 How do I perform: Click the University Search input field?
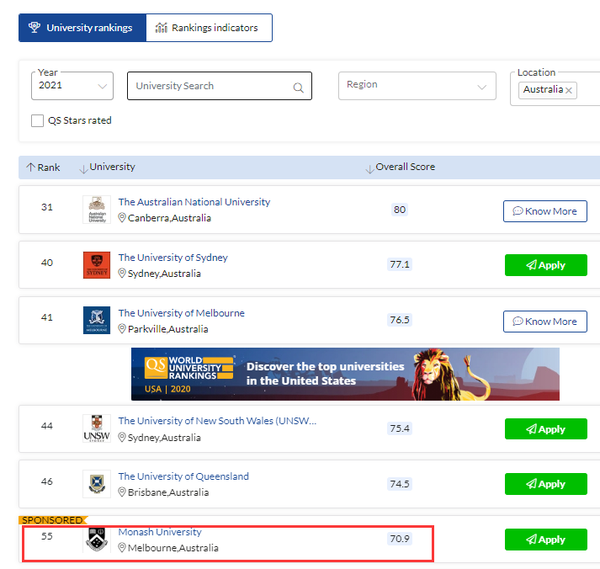pos(219,86)
